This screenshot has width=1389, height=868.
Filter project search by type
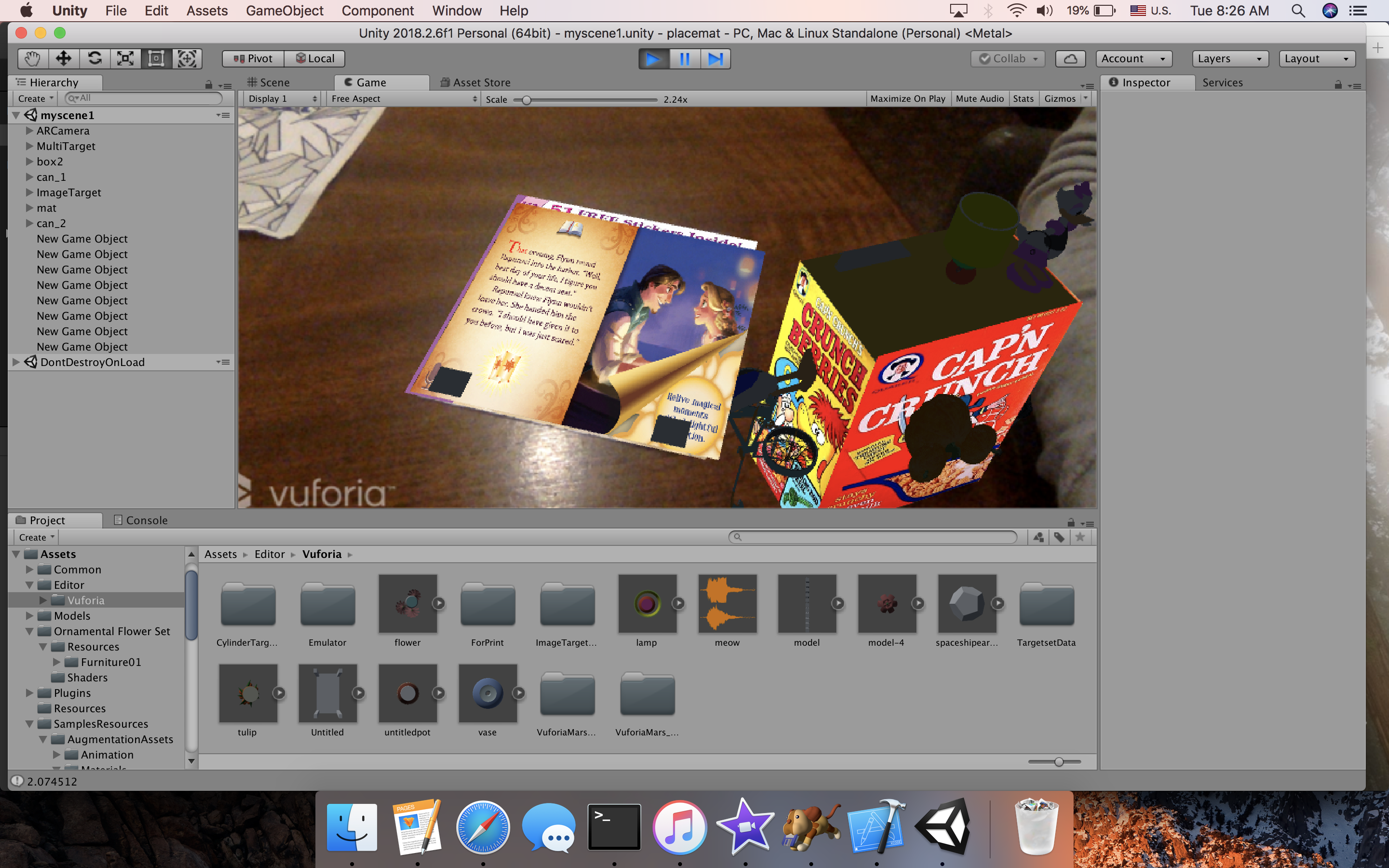[x=1038, y=537]
